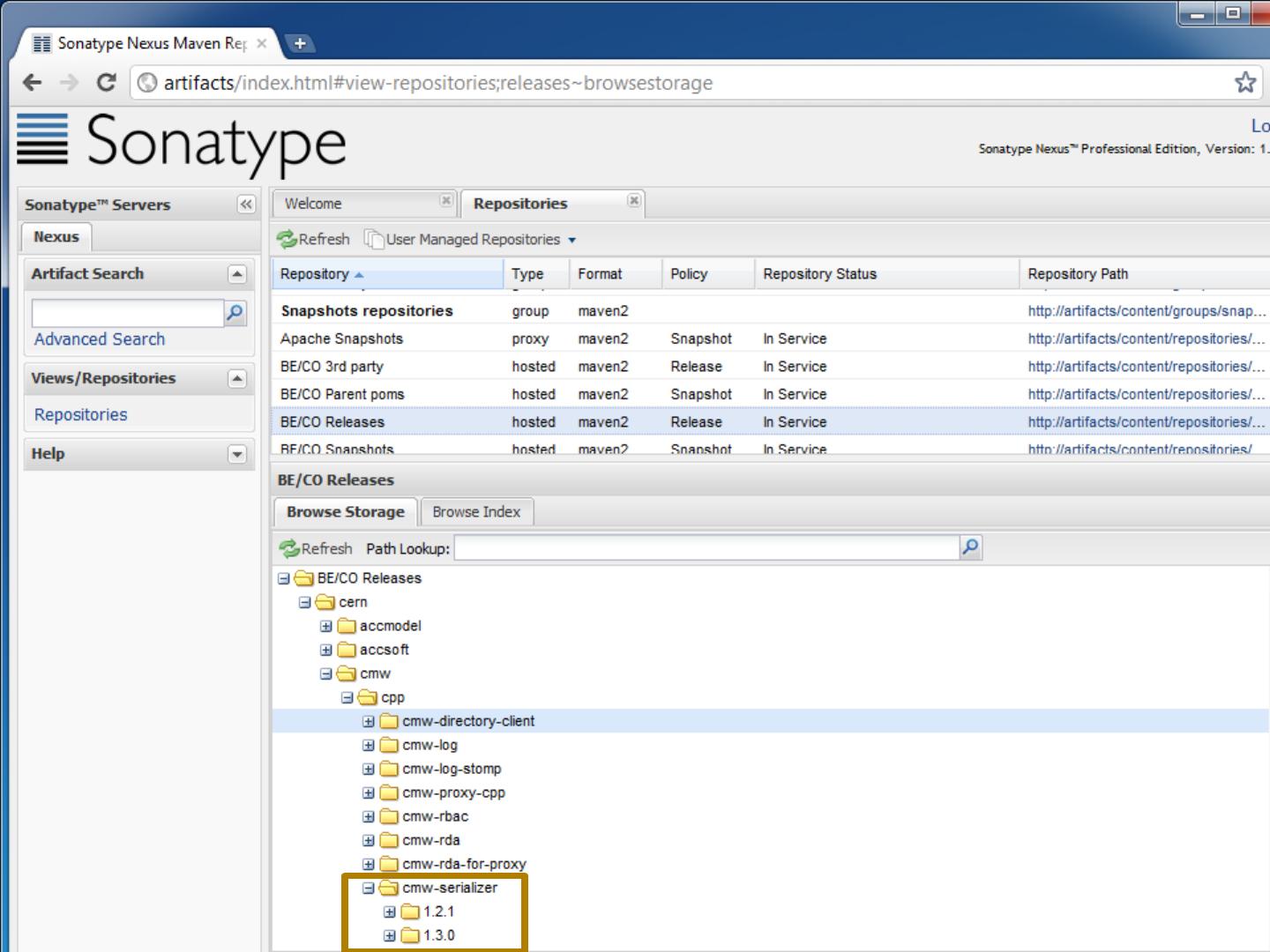Screen dimensions: 1270x952
Task: Collapse the Sonatype Servers side panel
Action: (246, 205)
